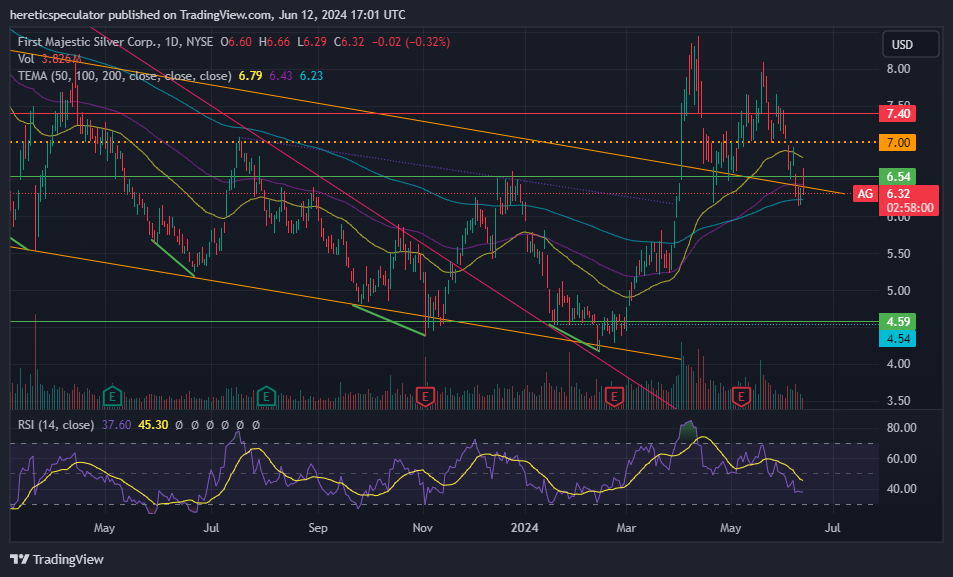Viewport: 953px width, 577px height.
Task: Click the 60.00 RSI axis label
Action: [901, 458]
